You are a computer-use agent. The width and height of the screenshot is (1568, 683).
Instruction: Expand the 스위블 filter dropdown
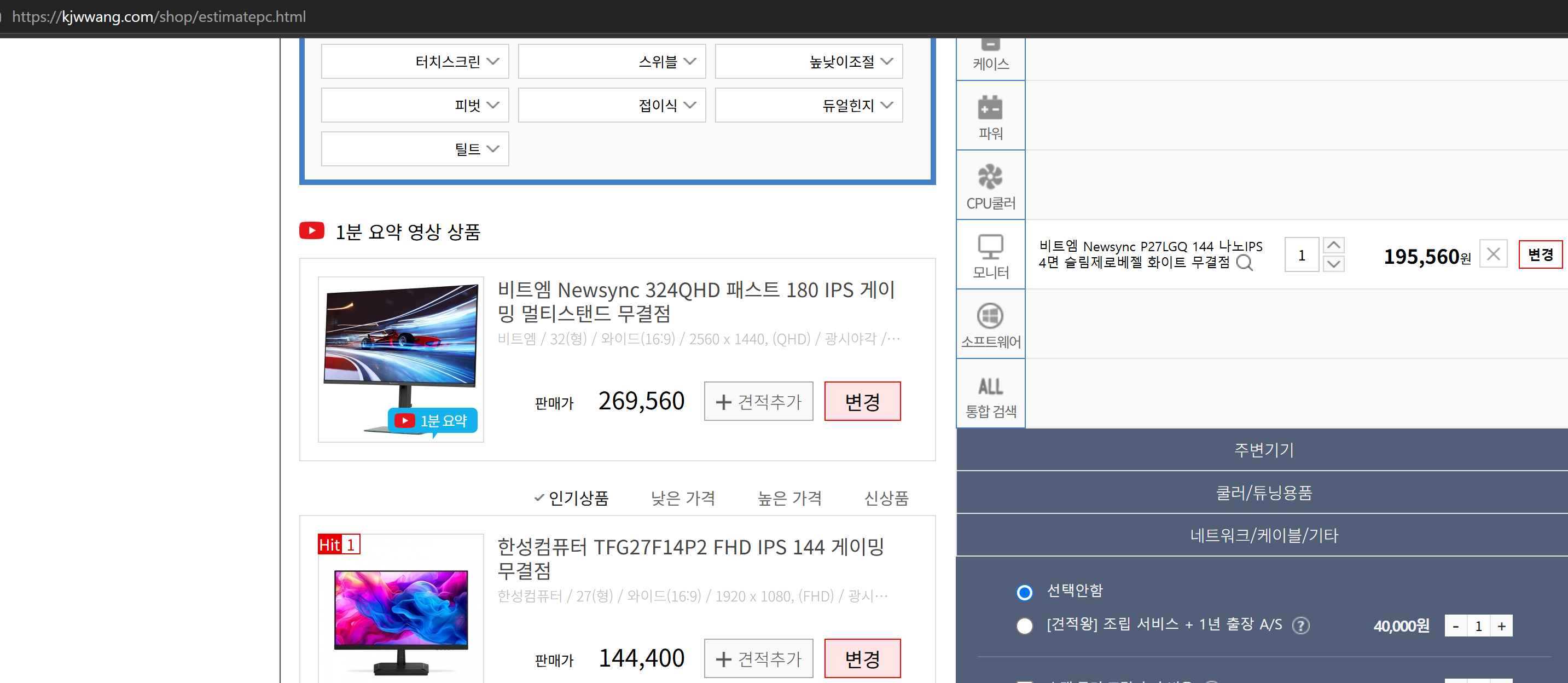click(612, 61)
